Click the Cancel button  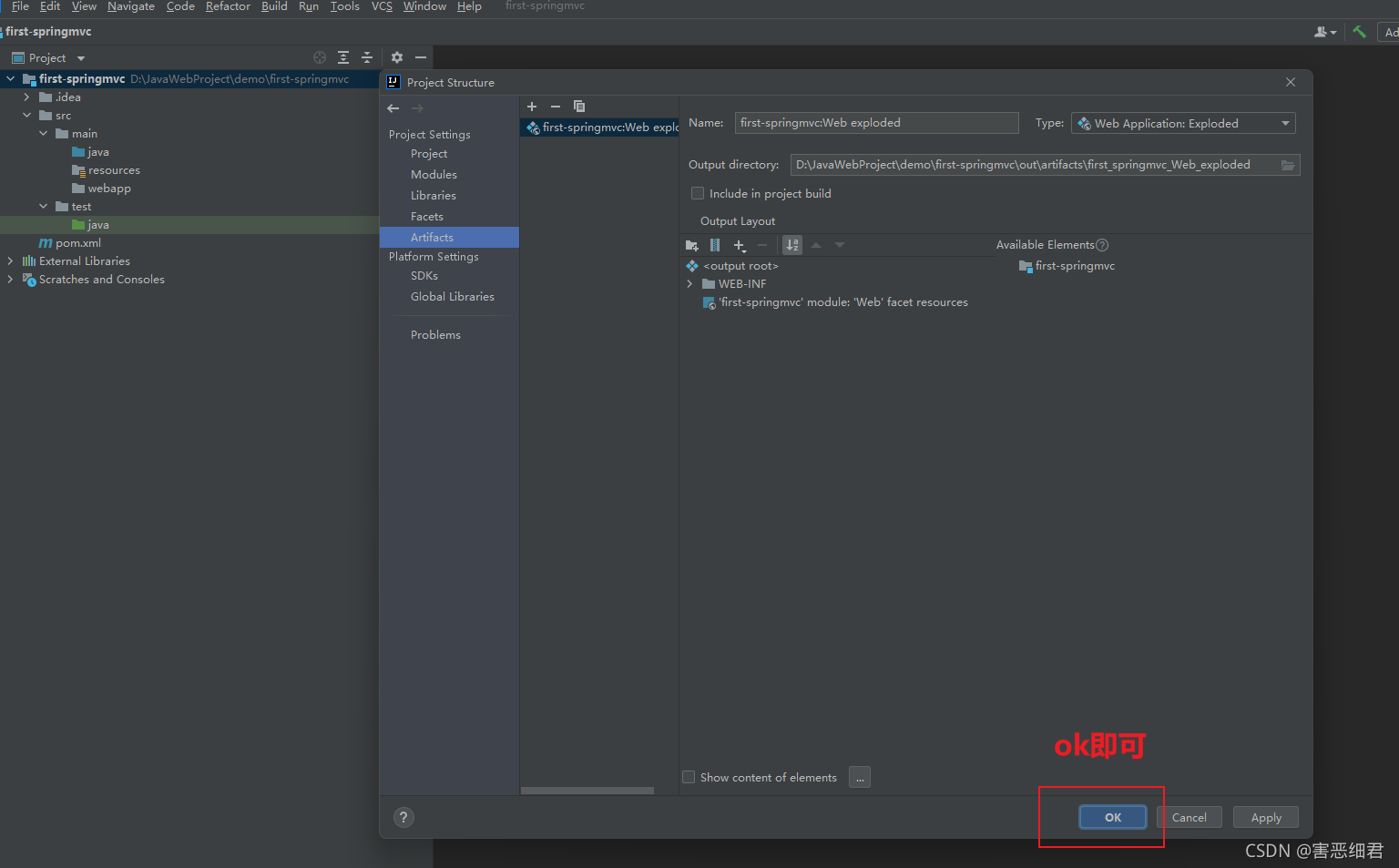pyautogui.click(x=1190, y=817)
